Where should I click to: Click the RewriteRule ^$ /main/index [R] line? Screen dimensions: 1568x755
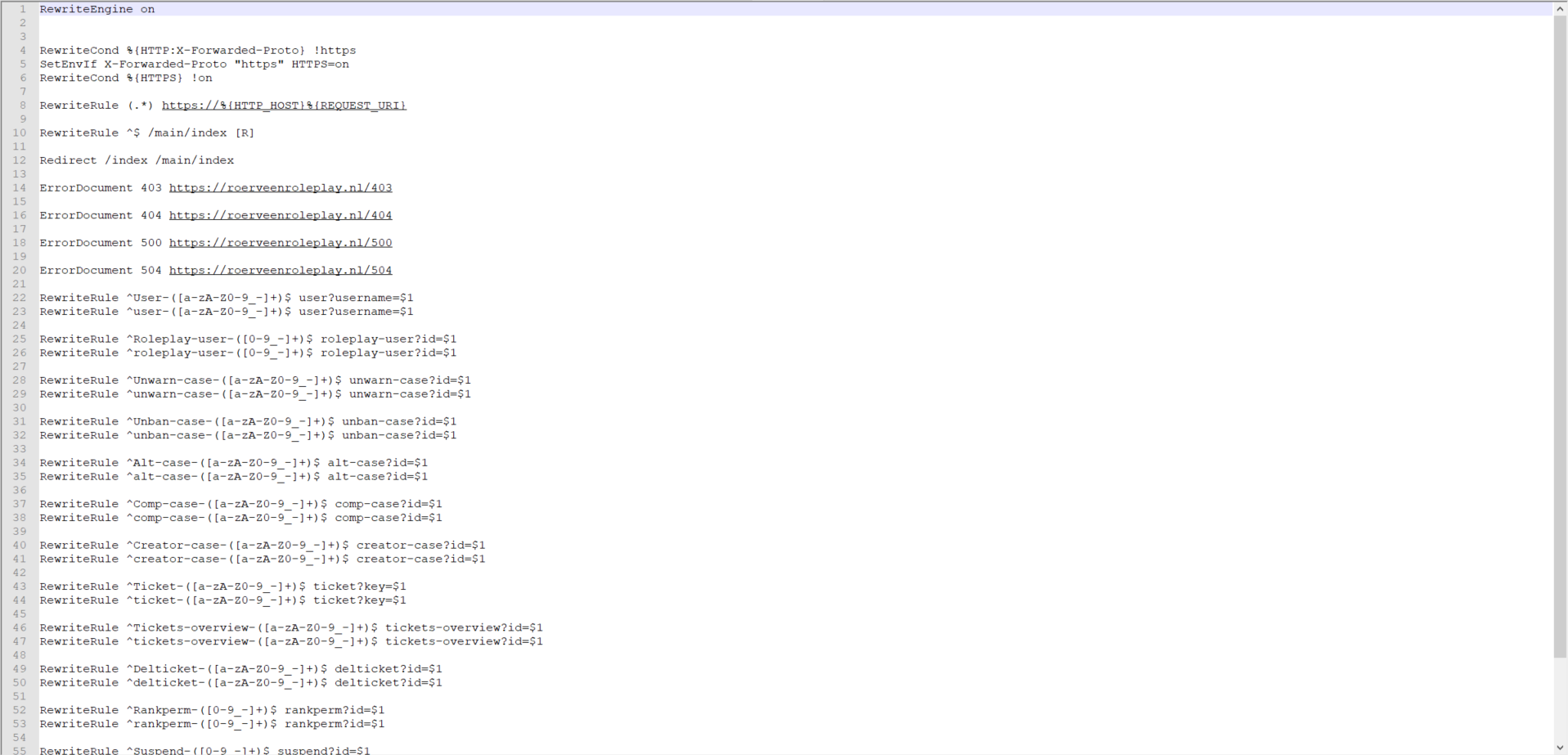146,133
